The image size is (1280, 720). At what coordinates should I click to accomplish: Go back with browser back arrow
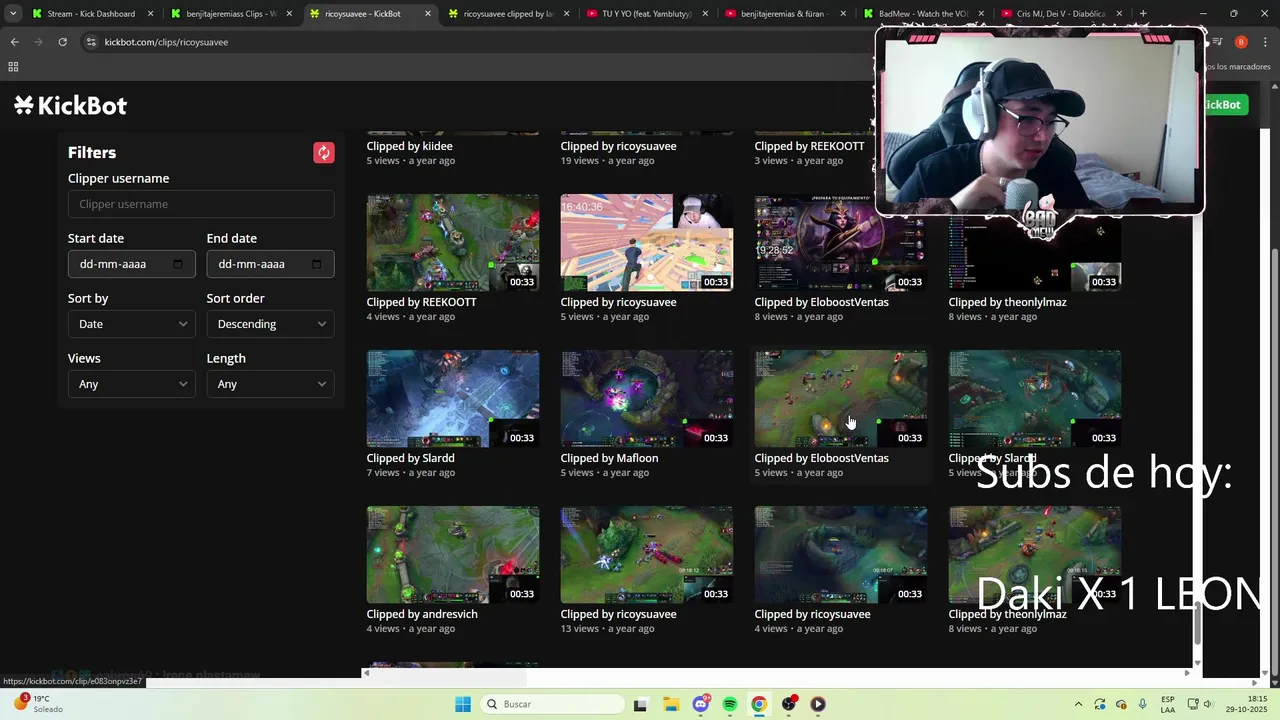coord(14,42)
